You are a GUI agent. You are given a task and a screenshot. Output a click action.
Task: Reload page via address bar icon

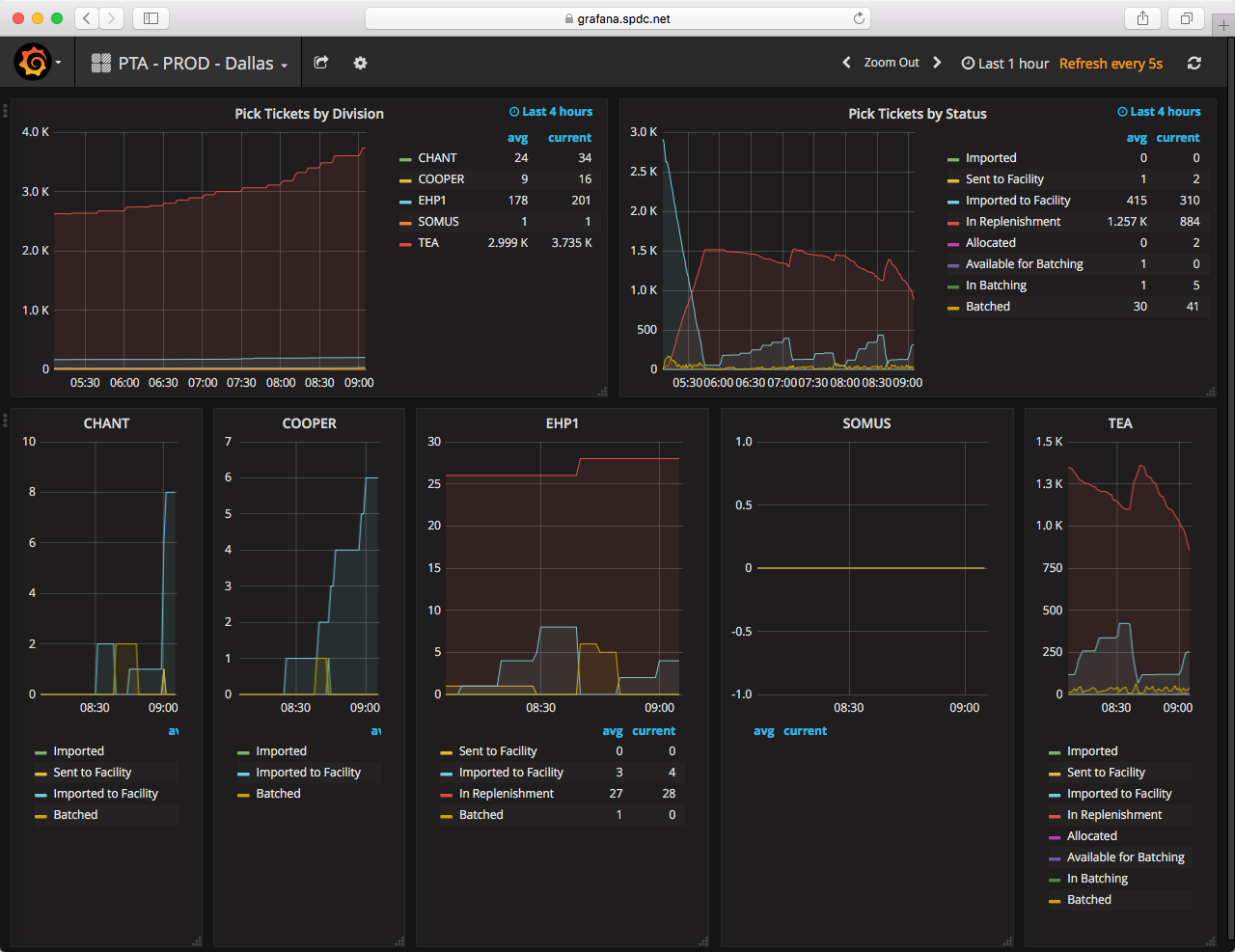point(859,18)
